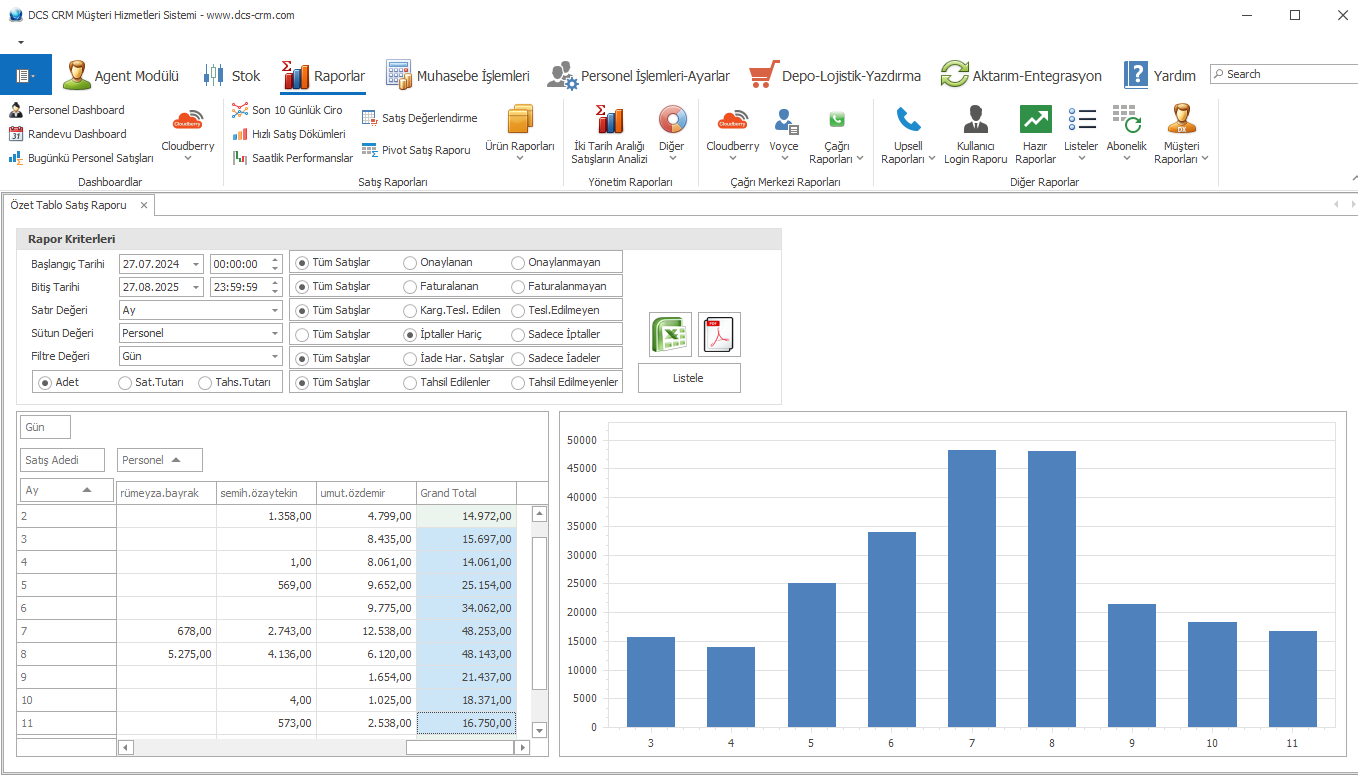
Task: Open Satır Değeri combo box
Action: pyautogui.click(x=200, y=310)
